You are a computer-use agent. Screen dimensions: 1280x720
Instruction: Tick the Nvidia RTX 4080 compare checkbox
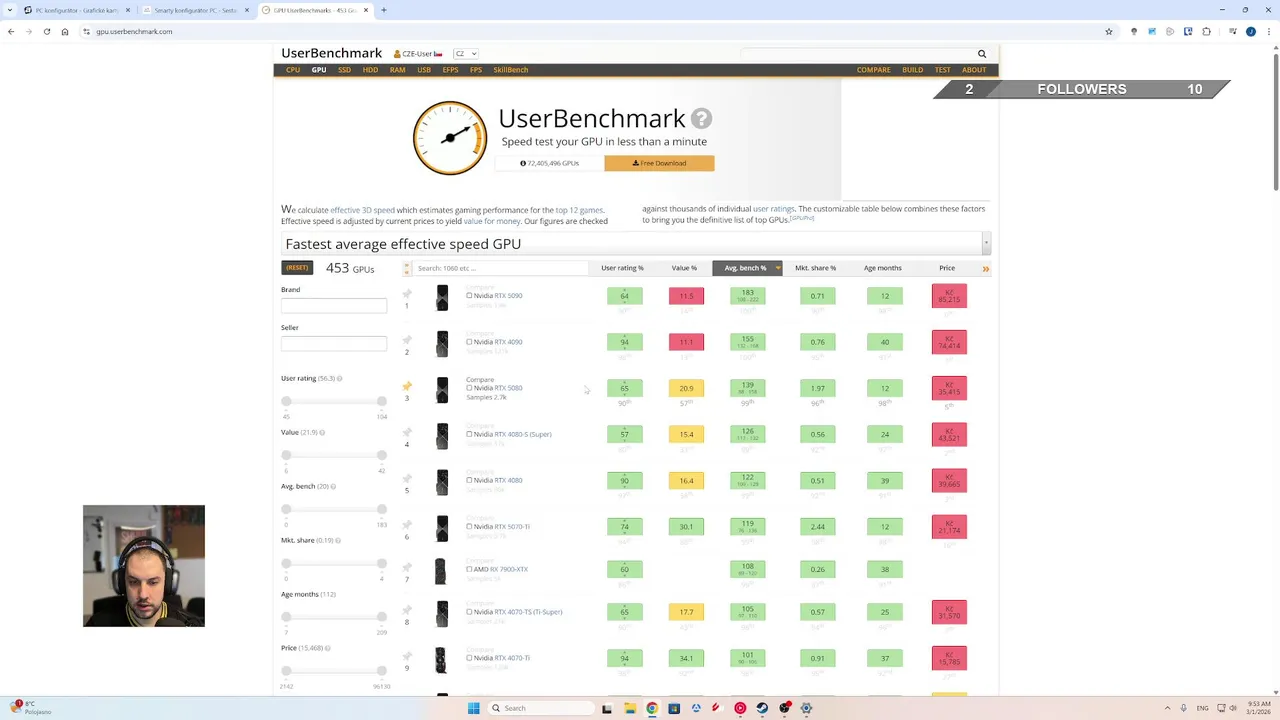coord(469,480)
